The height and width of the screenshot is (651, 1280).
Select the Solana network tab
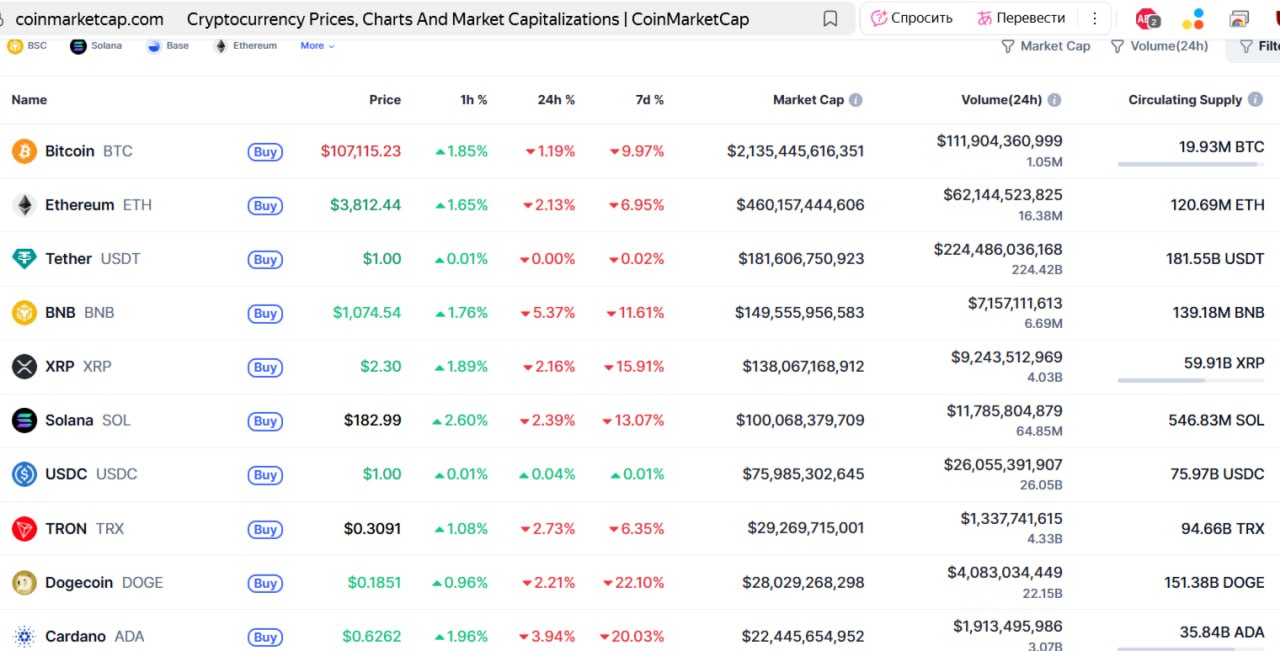click(96, 46)
